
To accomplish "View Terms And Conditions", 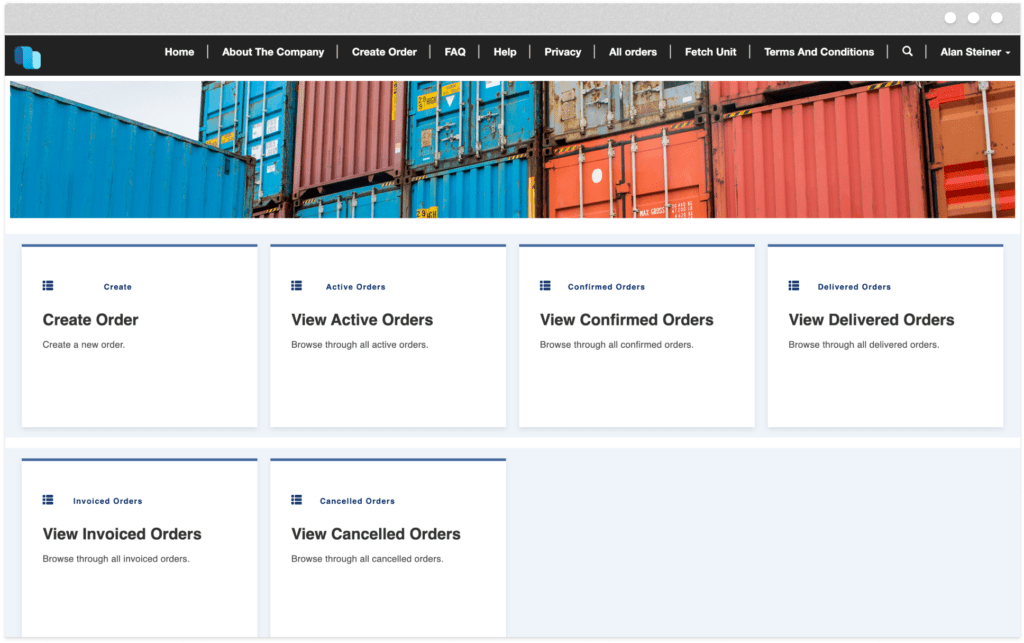I will pyautogui.click(x=819, y=51).
